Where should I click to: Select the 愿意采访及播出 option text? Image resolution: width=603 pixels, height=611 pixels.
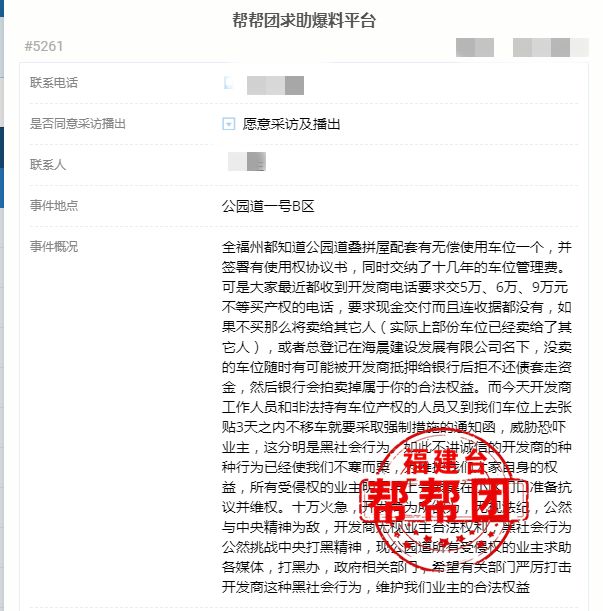coord(291,124)
